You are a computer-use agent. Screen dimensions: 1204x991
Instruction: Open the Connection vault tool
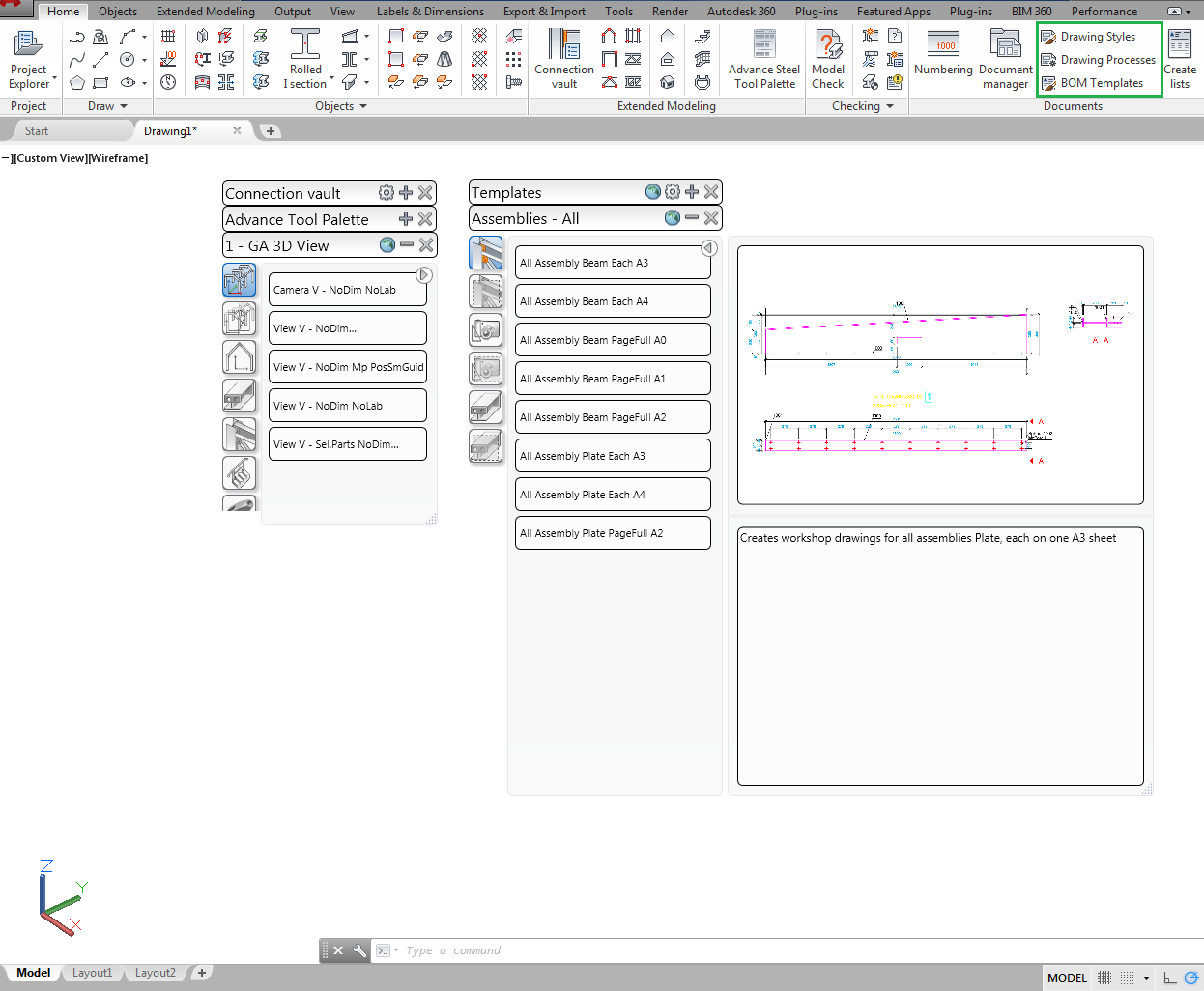(564, 59)
